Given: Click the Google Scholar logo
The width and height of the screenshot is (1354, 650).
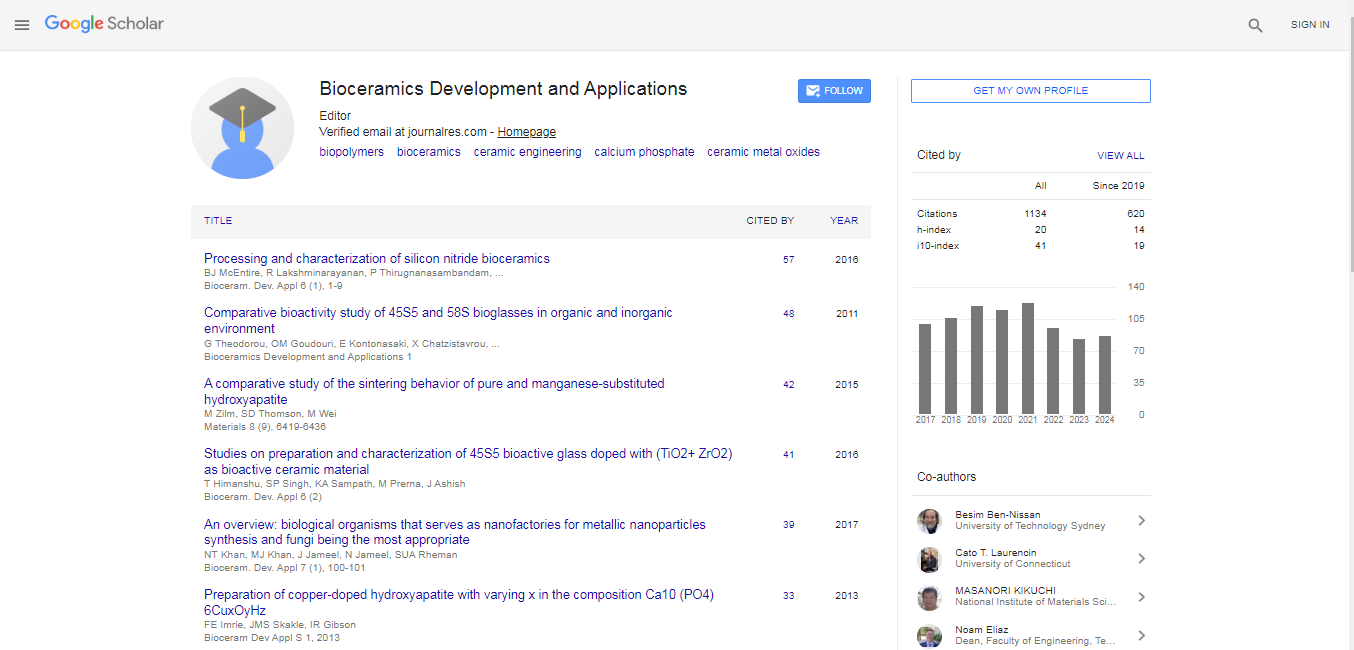Looking at the screenshot, I should pyautogui.click(x=104, y=24).
